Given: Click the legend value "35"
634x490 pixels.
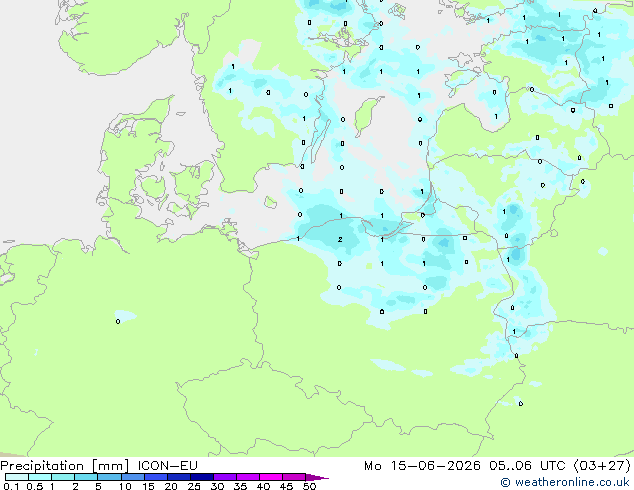Looking at the screenshot, I should pyautogui.click(x=240, y=486).
